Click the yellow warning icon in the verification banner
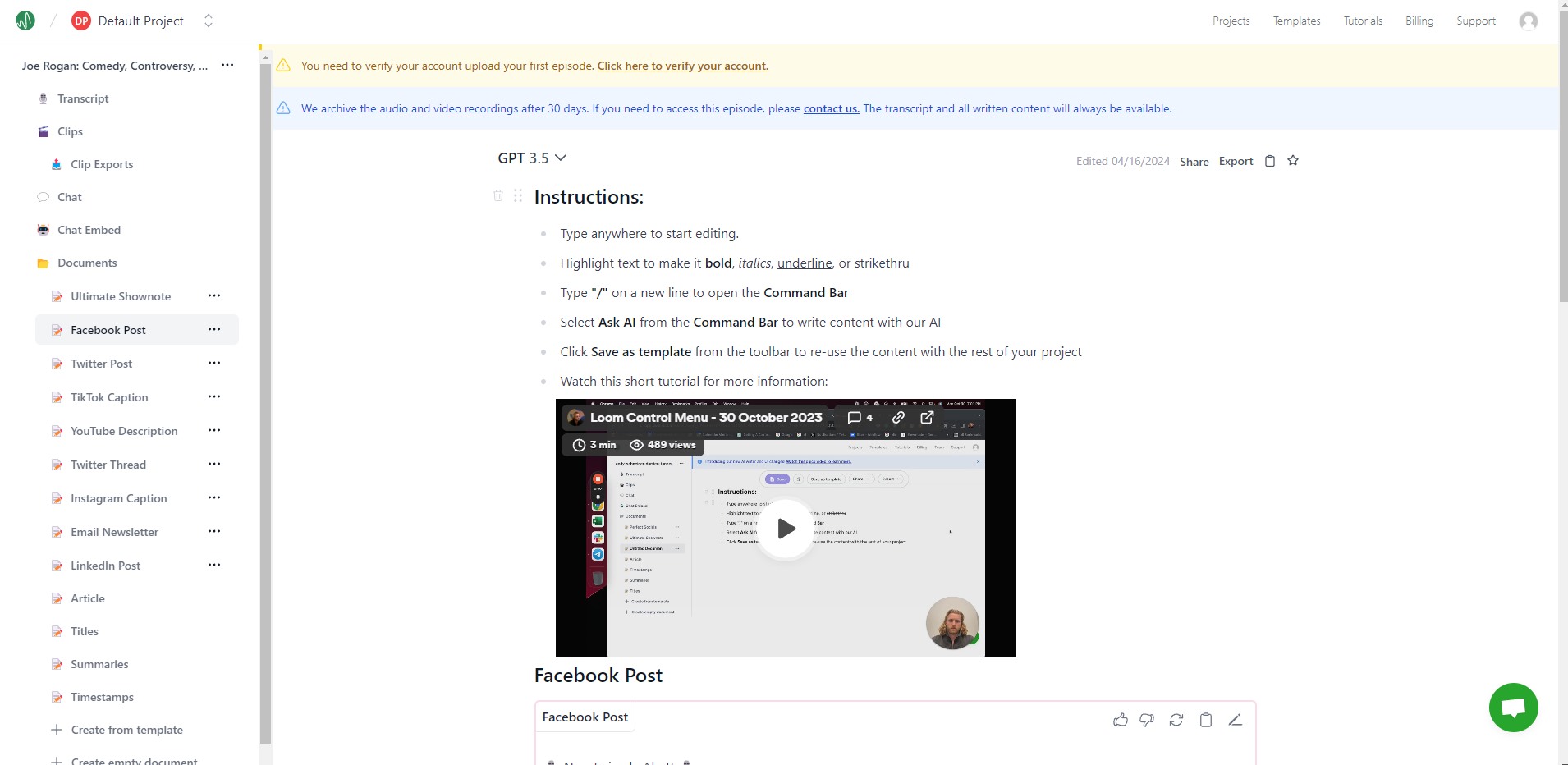This screenshot has width=1568, height=765. coord(283,66)
